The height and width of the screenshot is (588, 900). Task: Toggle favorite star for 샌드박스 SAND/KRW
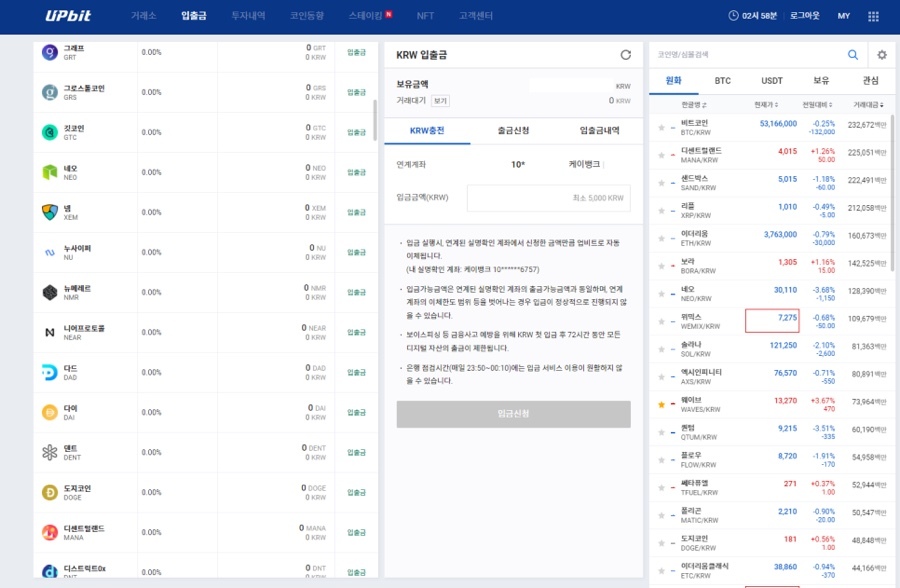[661, 183]
